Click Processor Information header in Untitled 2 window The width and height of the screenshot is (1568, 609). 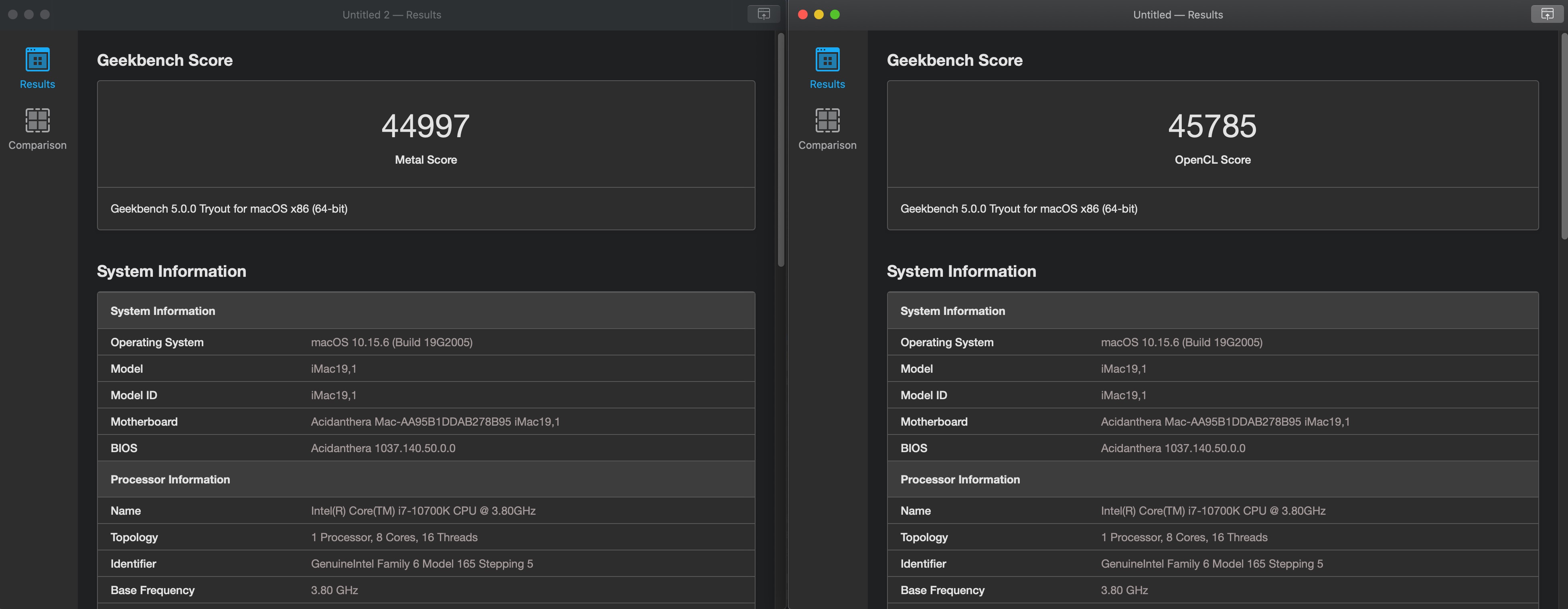click(170, 479)
